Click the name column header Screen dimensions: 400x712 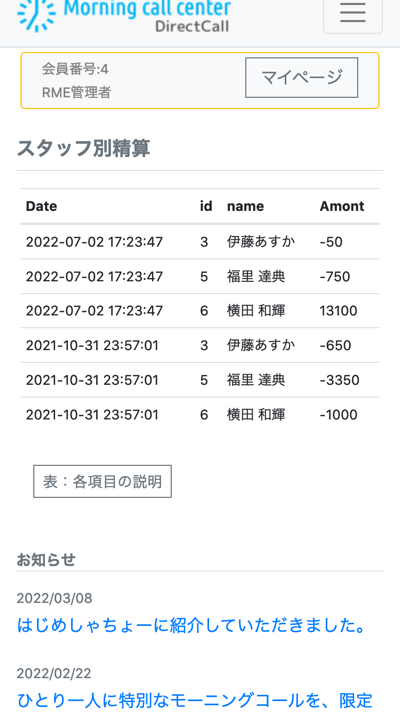click(245, 206)
